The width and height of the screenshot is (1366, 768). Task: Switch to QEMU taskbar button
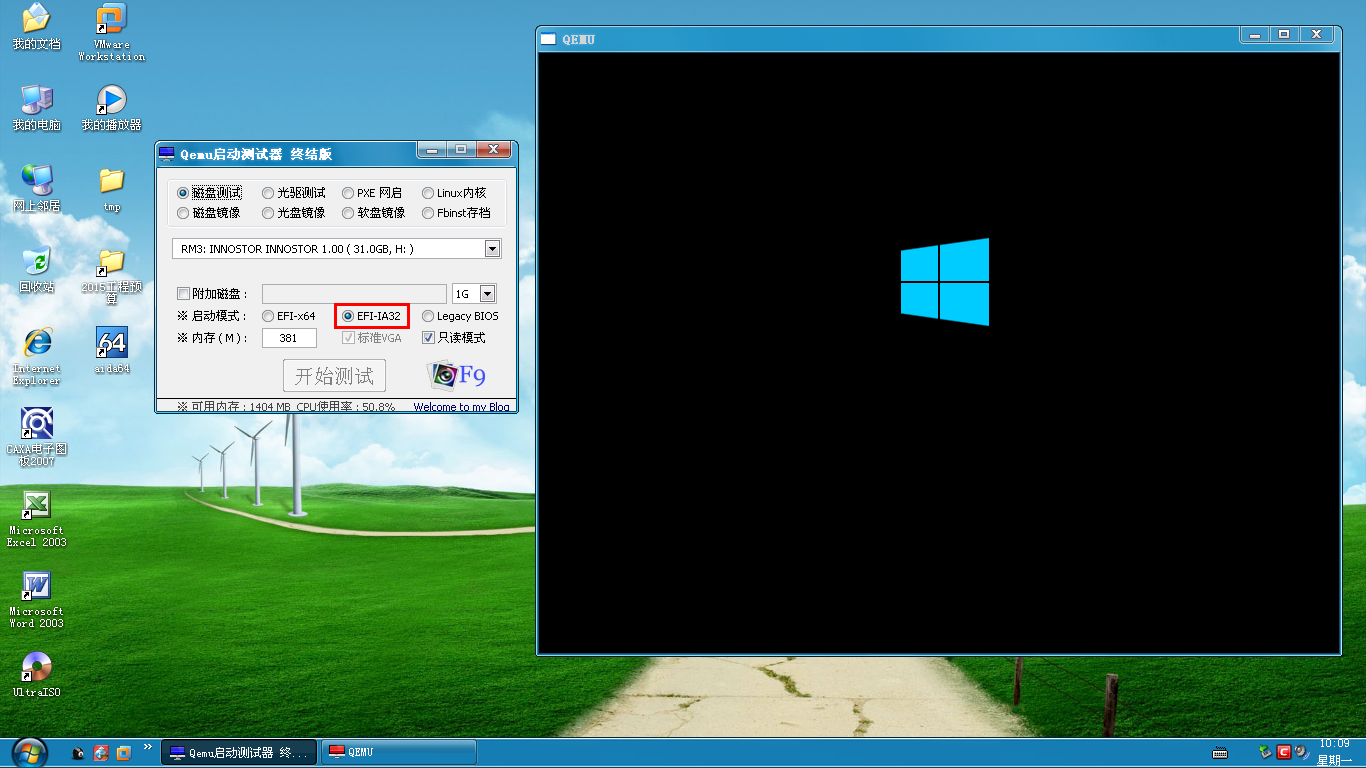(x=398, y=752)
